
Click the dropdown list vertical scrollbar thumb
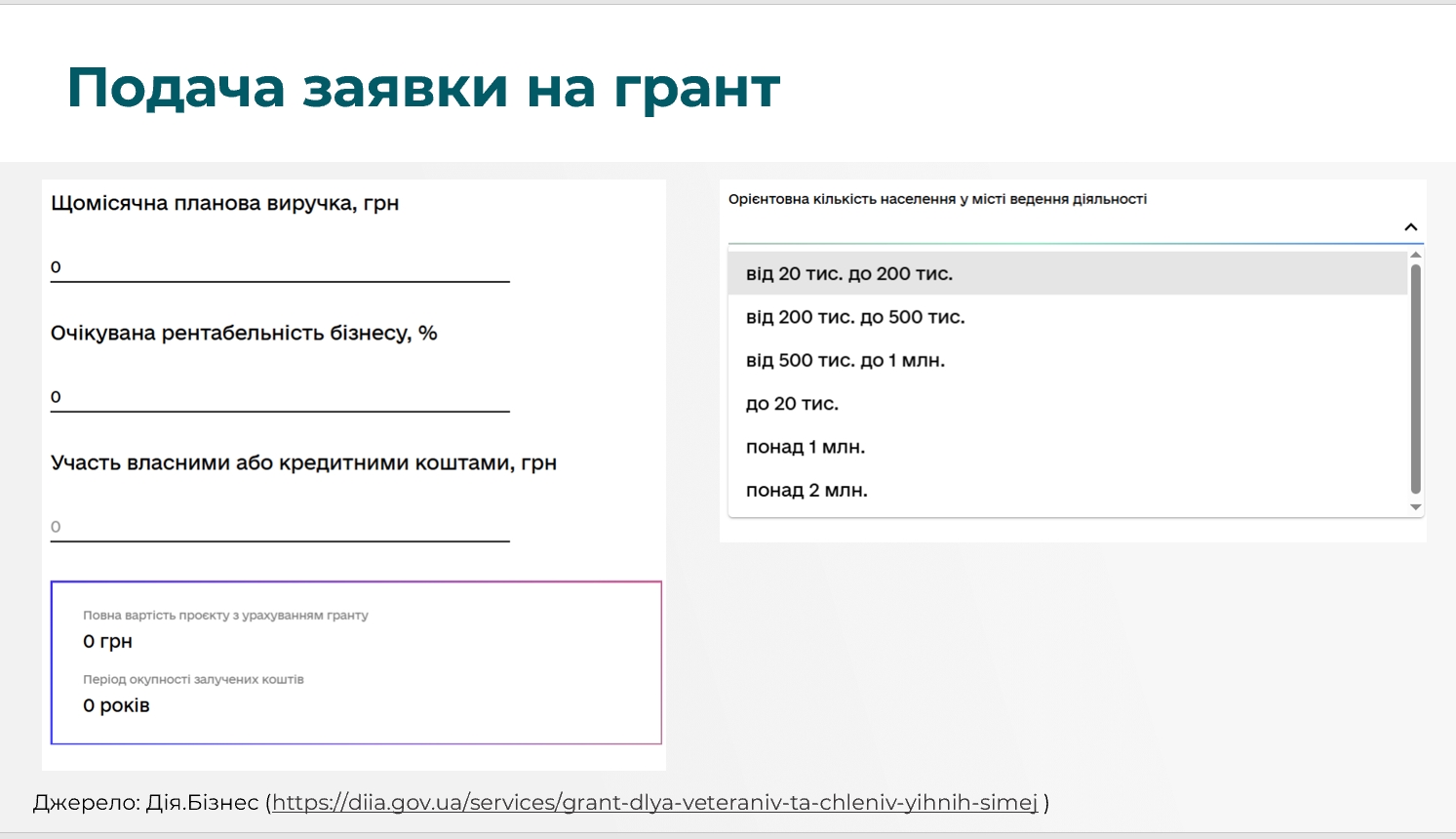coord(1416,379)
